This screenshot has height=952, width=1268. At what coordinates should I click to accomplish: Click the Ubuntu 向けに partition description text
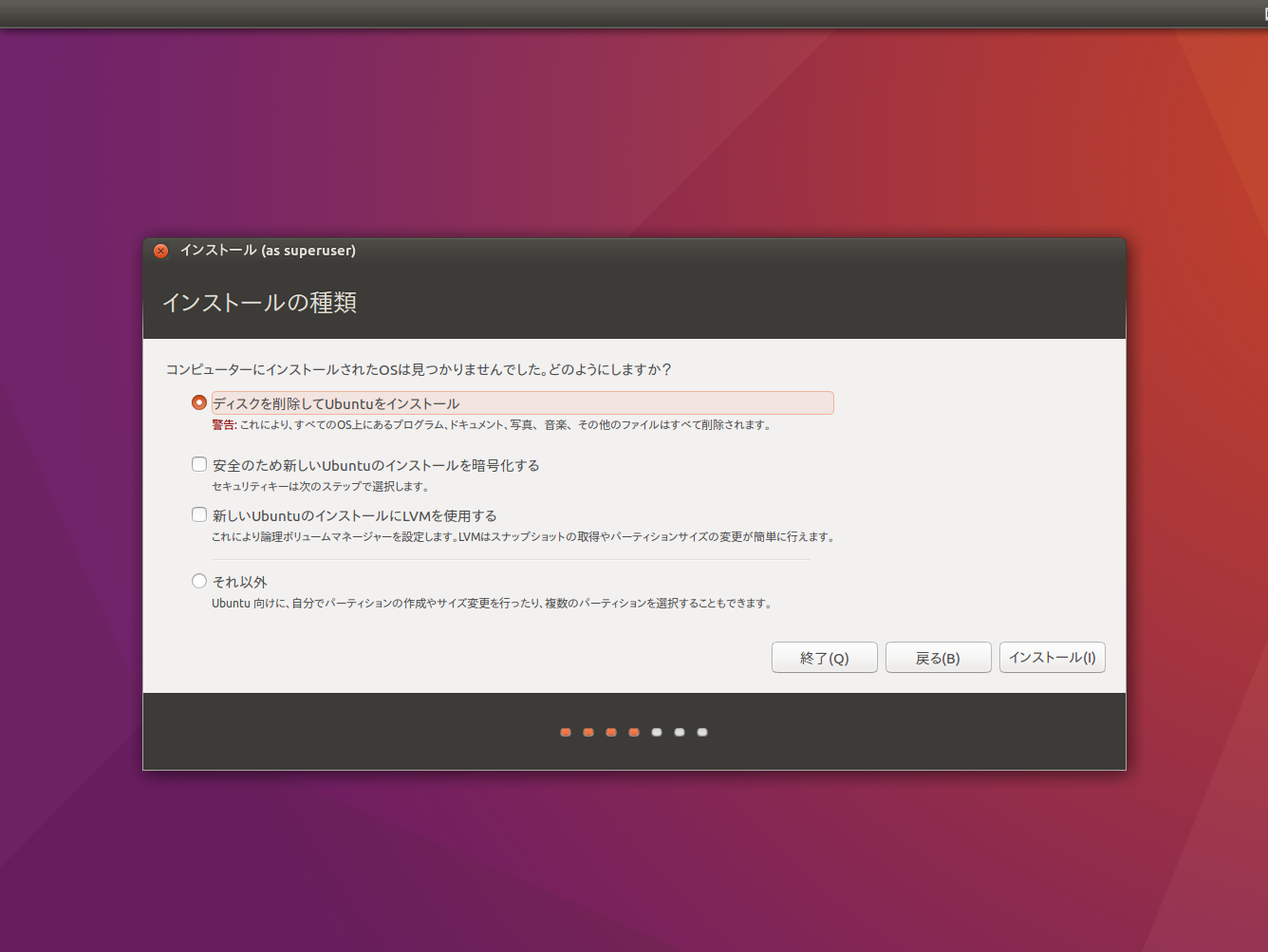click(492, 604)
